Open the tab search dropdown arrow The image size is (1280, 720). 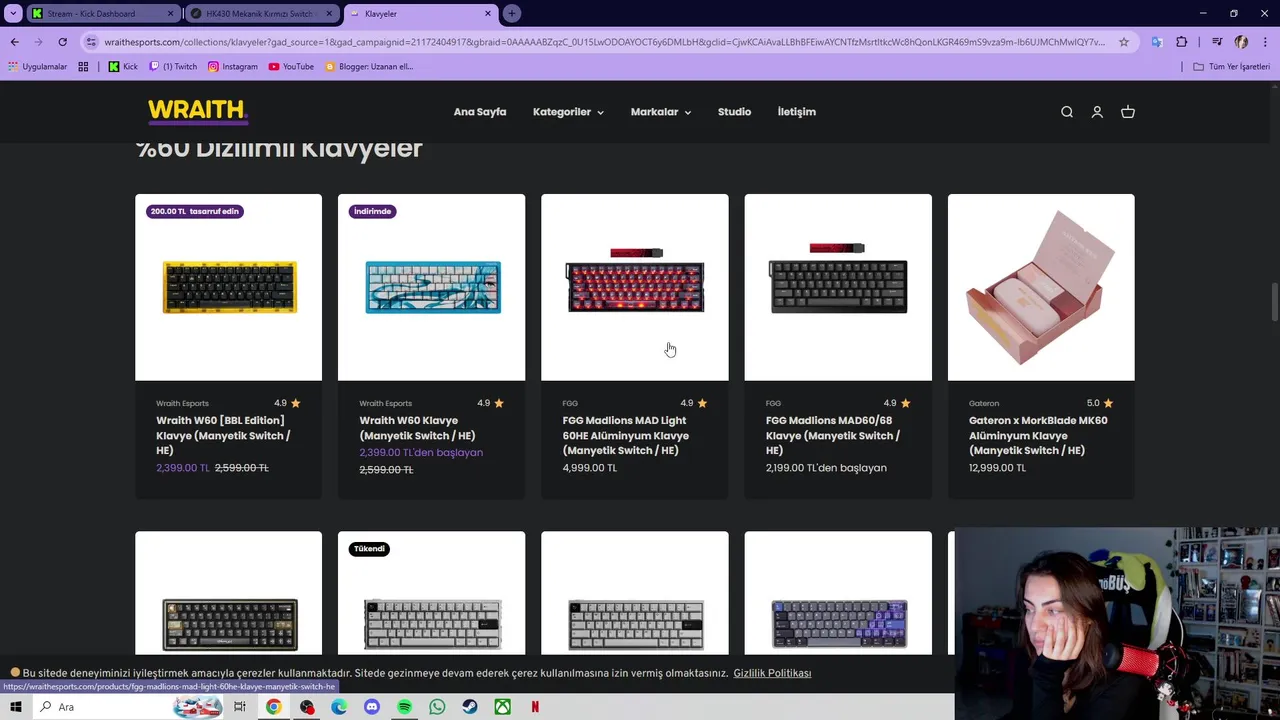click(13, 13)
